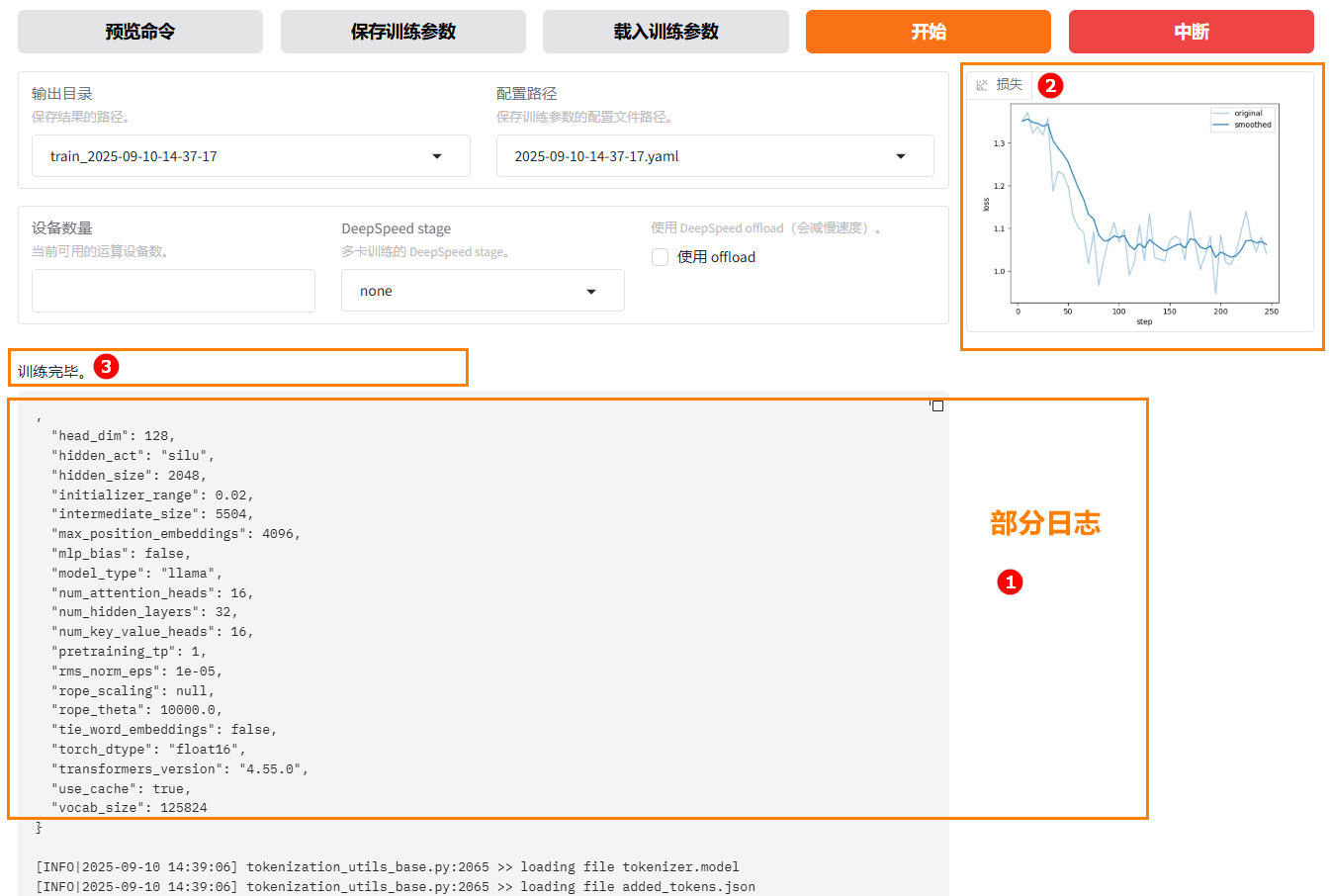Click the chart icon beside the 损失 label

pos(982,85)
